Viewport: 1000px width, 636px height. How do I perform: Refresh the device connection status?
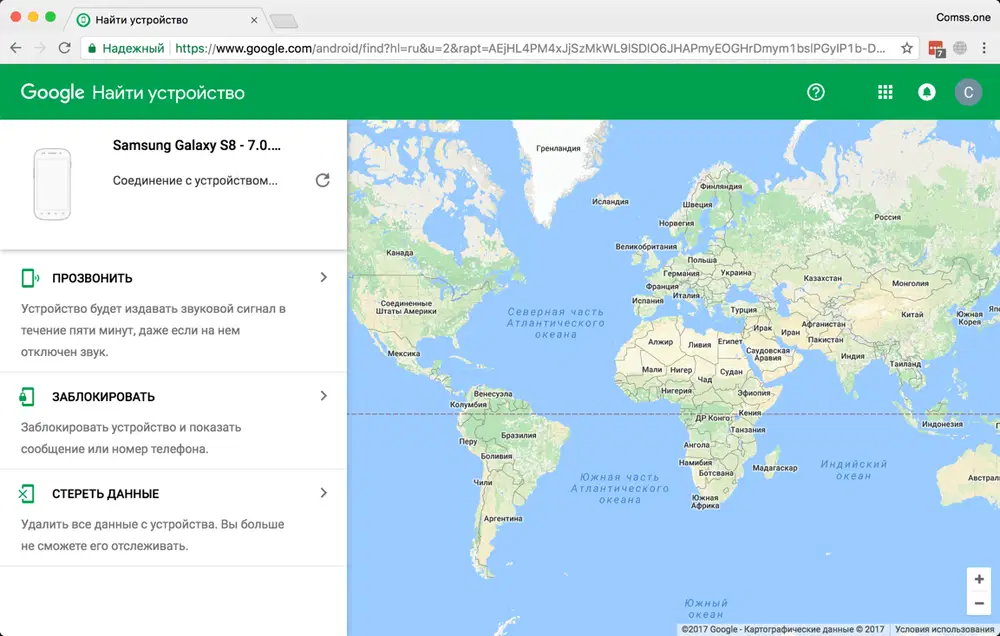(323, 181)
